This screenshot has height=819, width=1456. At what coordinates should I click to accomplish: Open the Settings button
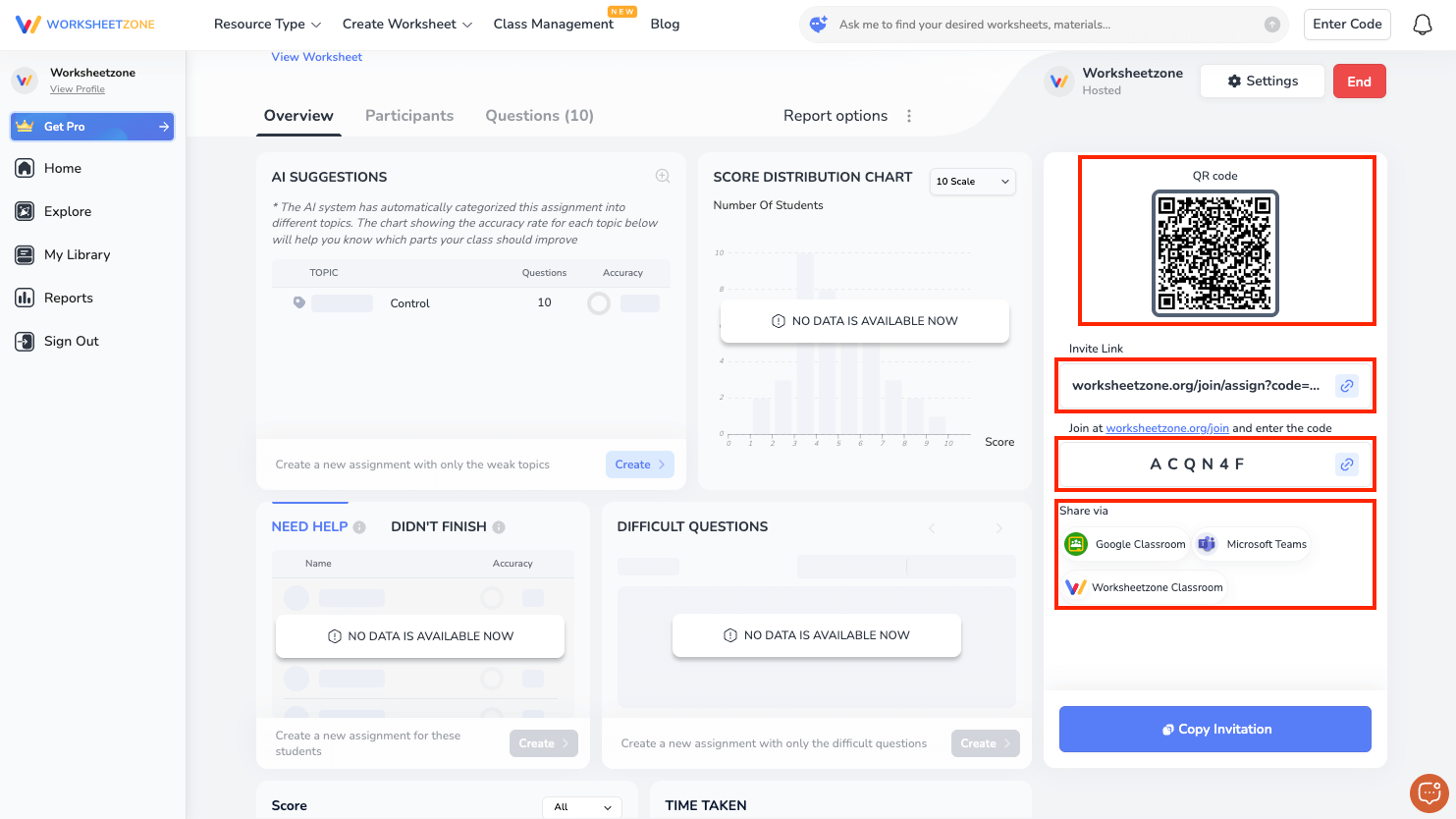1263,82
